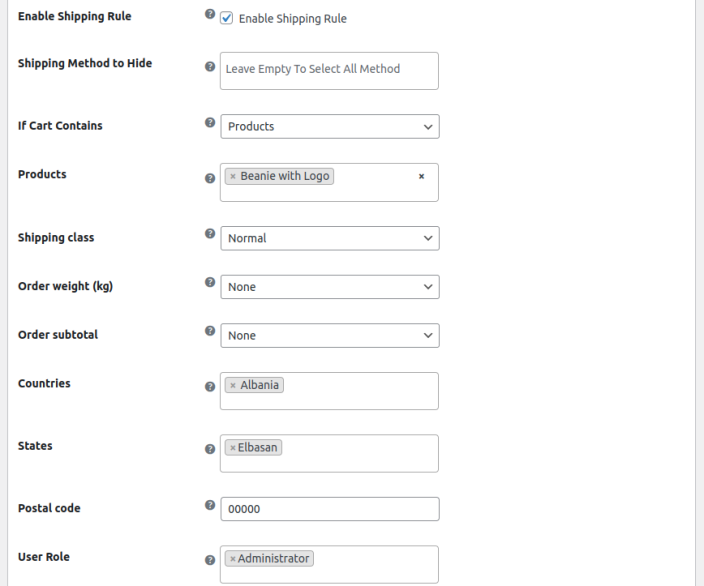Click the Order subtotal help icon

point(210,331)
